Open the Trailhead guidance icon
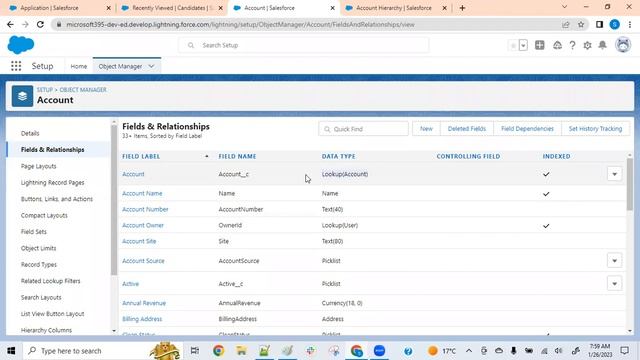This screenshot has width=640, height=360. [557, 45]
